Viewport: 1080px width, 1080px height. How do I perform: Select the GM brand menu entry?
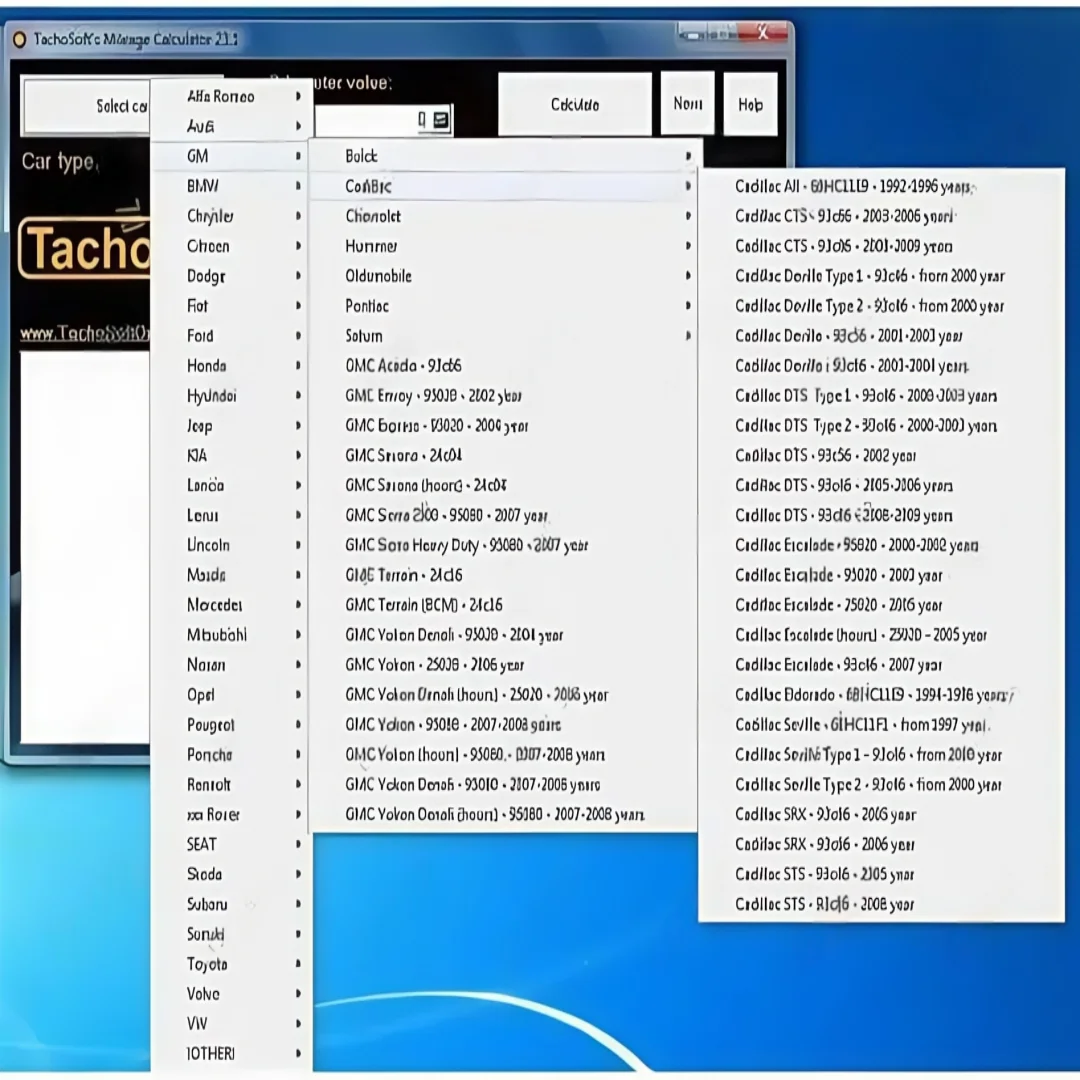point(231,156)
